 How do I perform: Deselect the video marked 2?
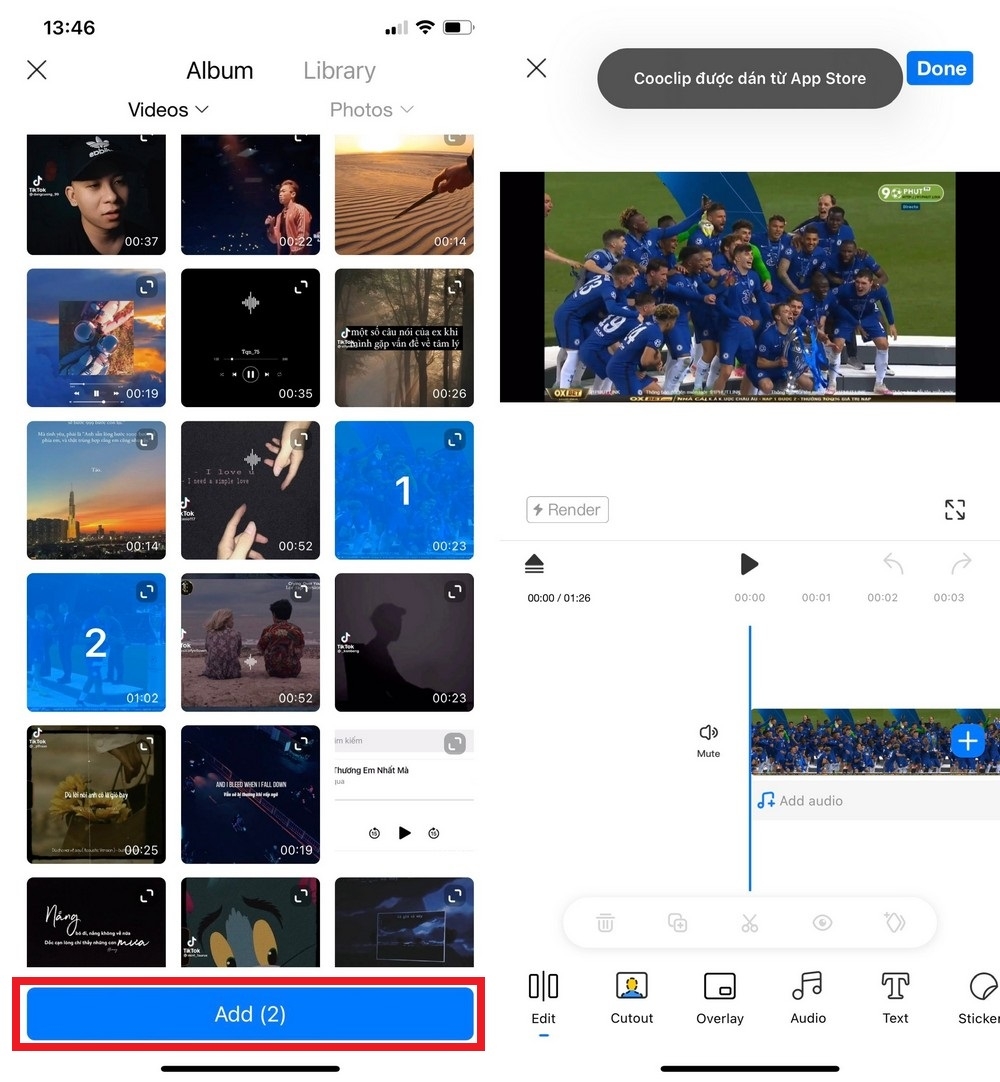click(x=96, y=642)
